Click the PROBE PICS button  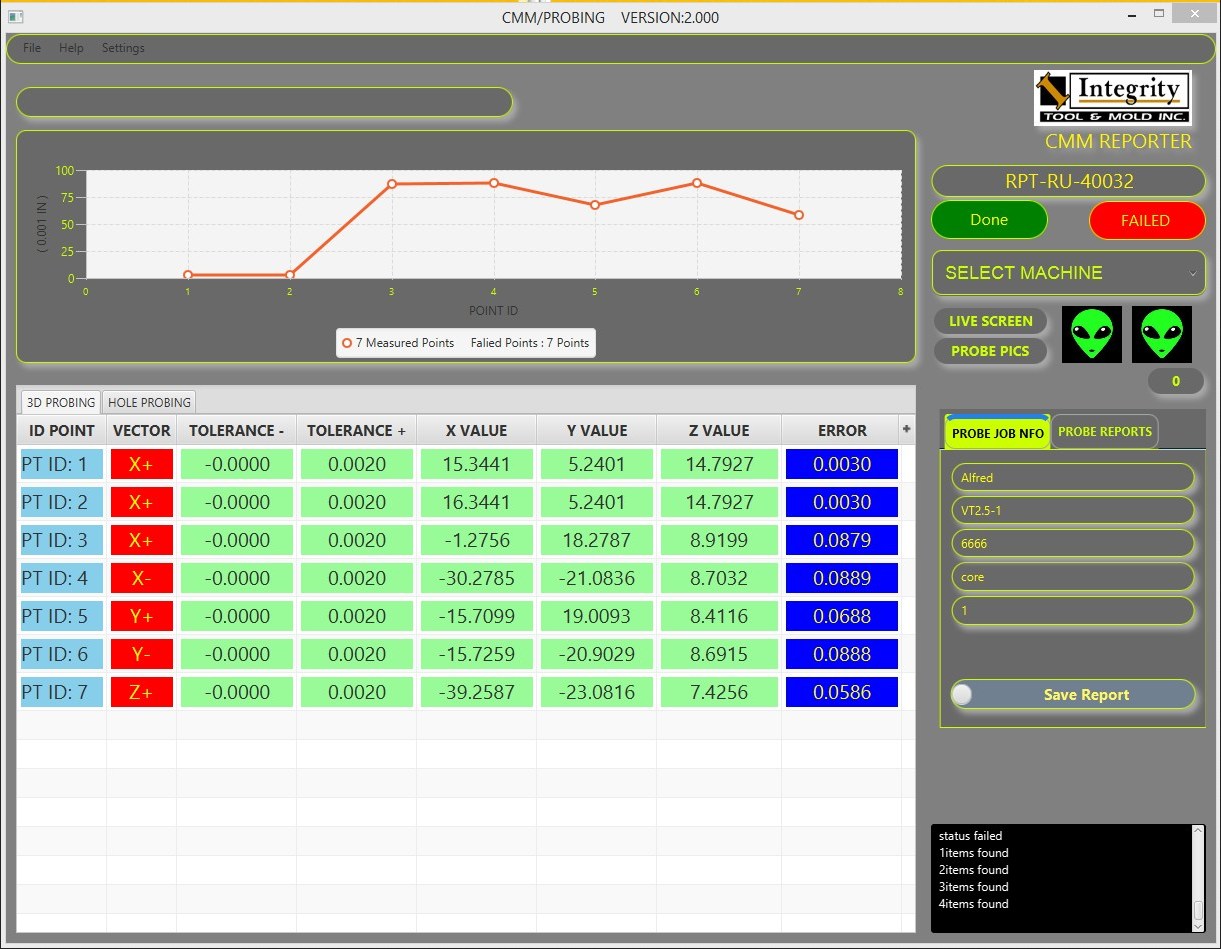coord(990,351)
